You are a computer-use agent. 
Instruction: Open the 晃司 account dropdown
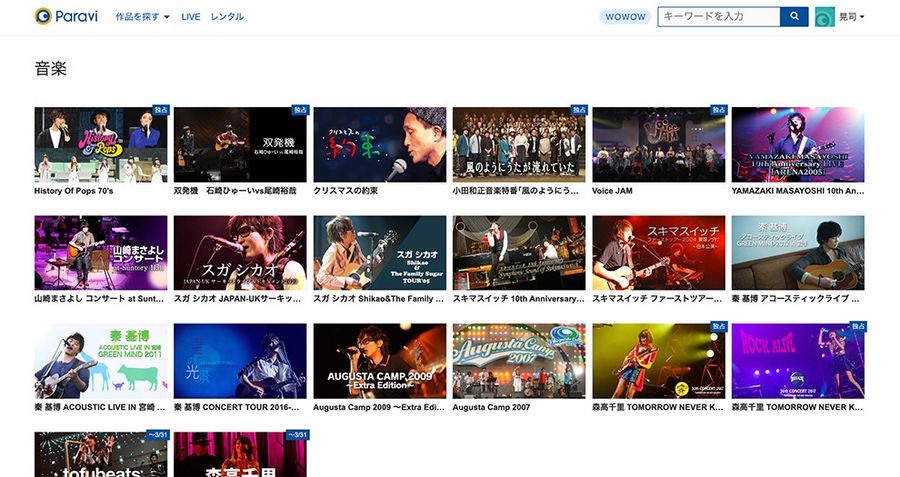[852, 17]
